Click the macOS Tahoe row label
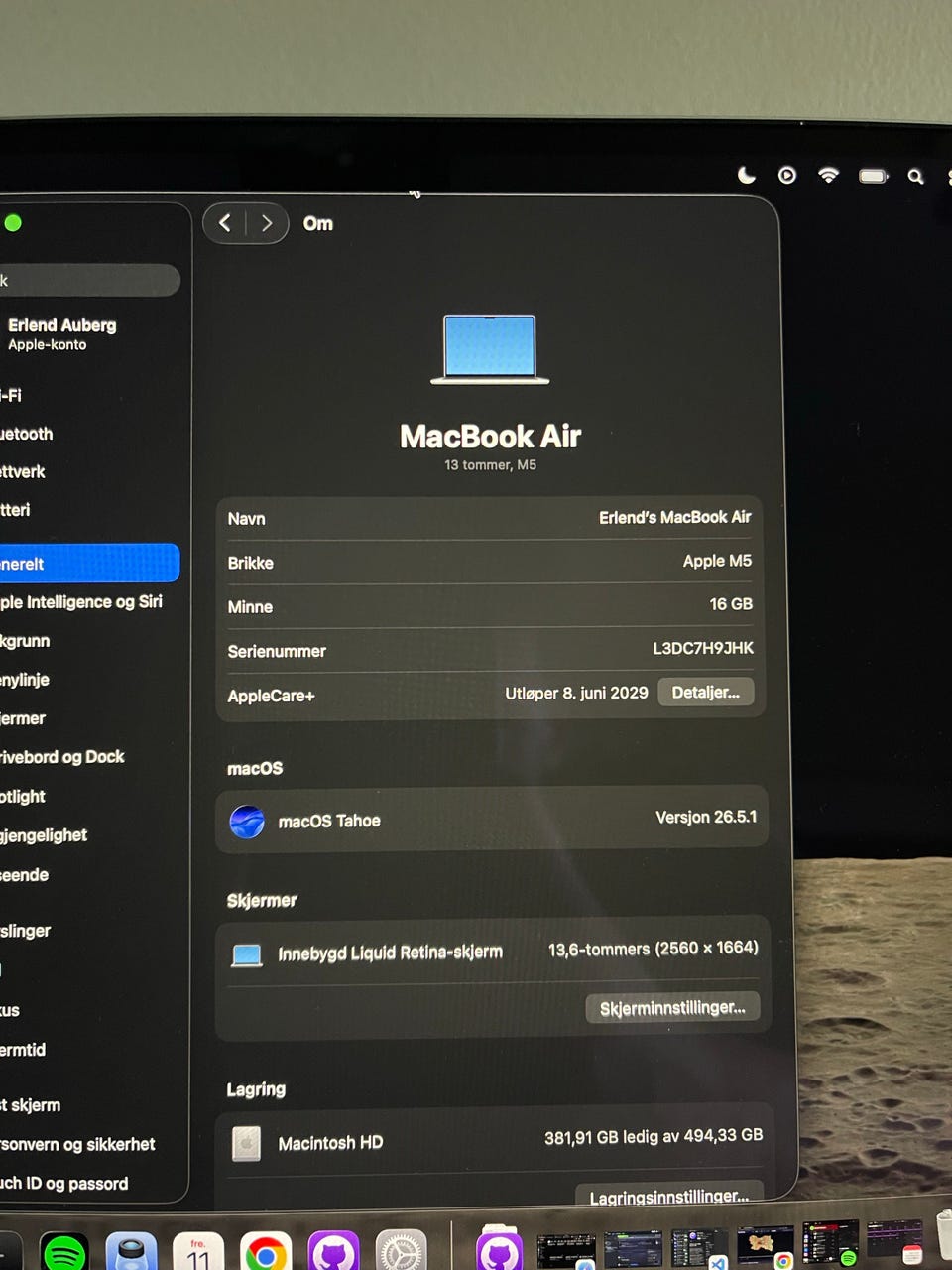This screenshot has height=1270, width=952. coord(329,822)
